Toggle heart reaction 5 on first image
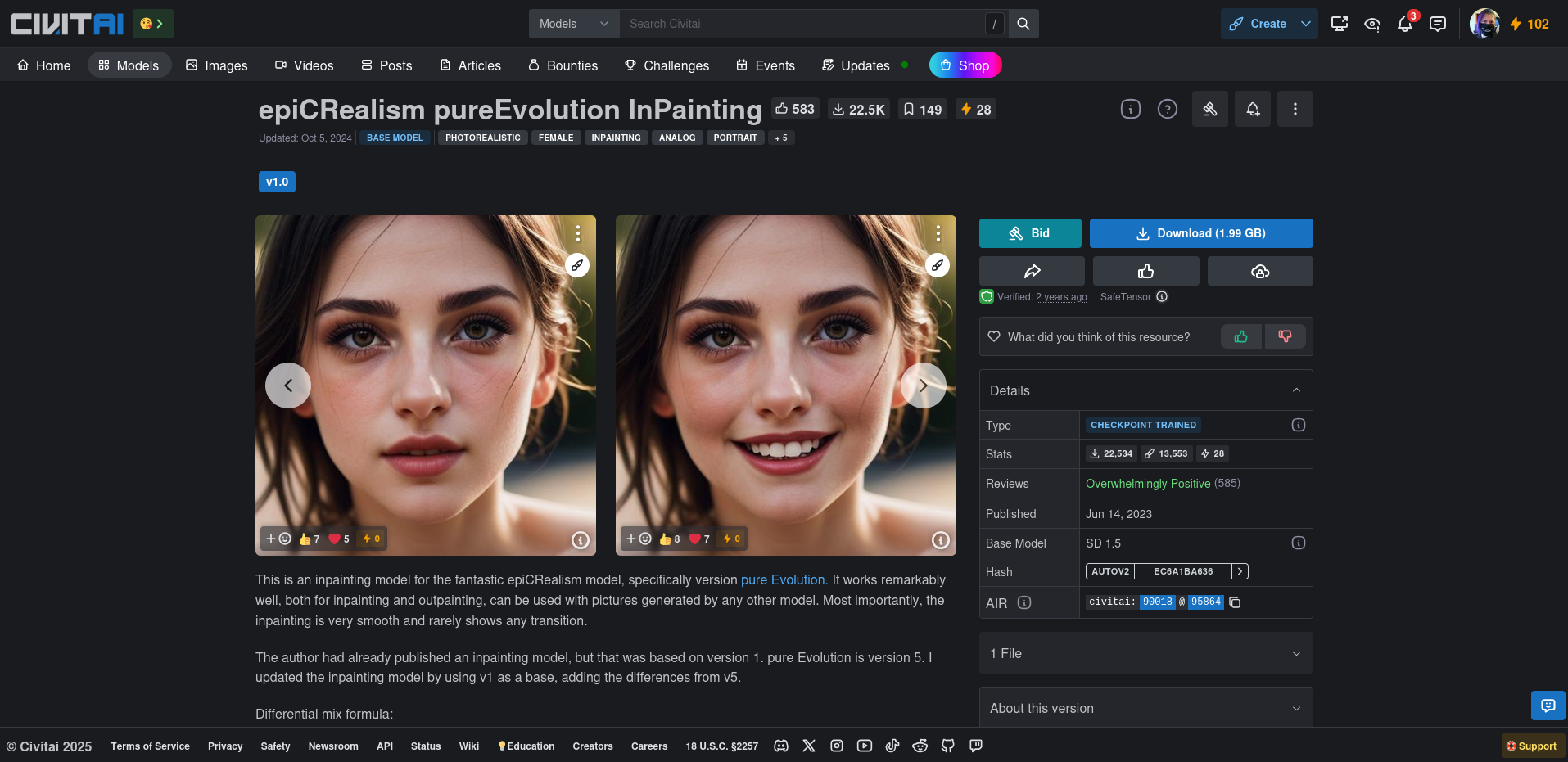The image size is (1568, 762). click(339, 539)
